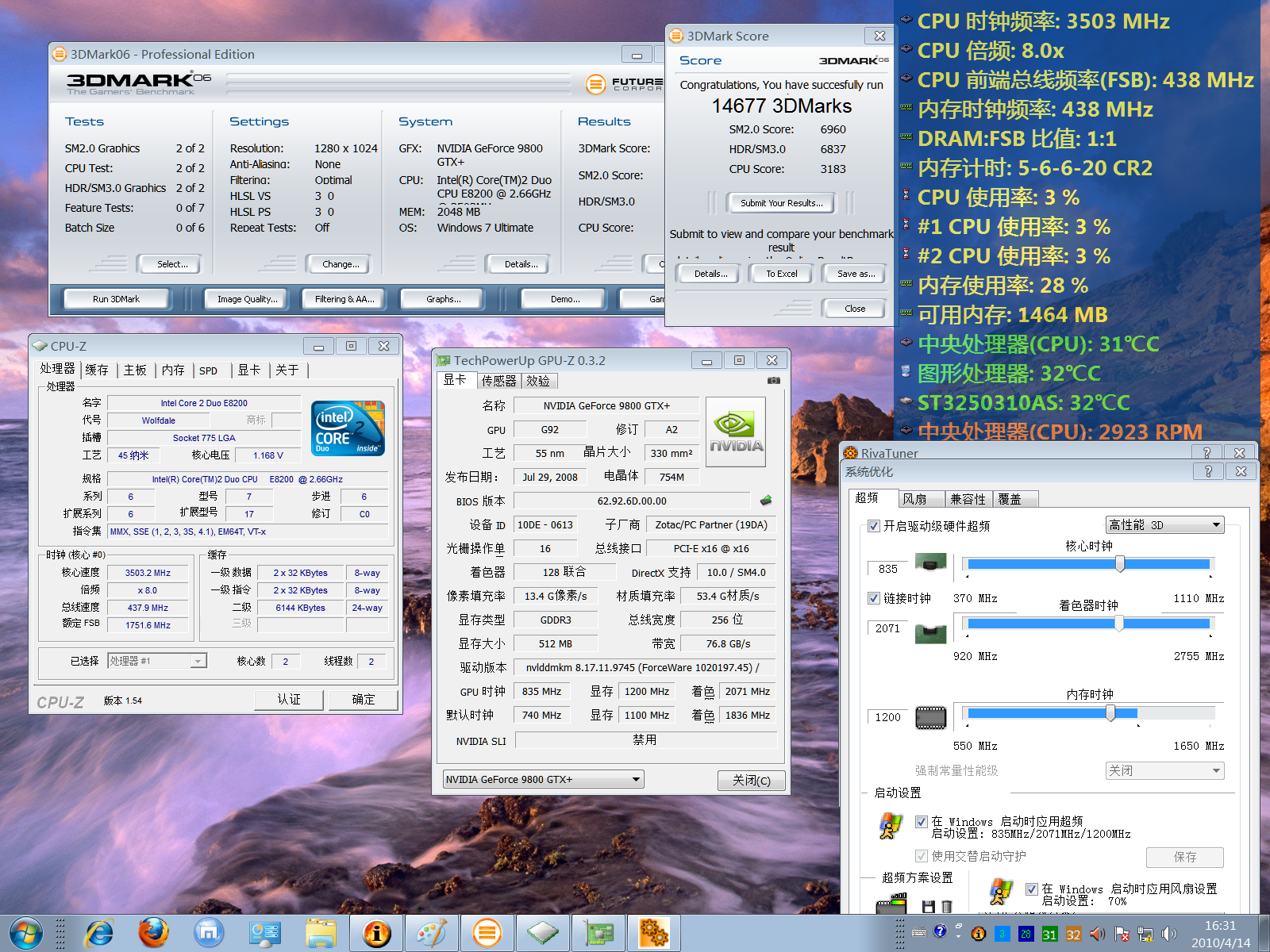This screenshot has width=1270, height=952.
Task: Click the 着色器时钟 slider handle
Action: [x=1119, y=623]
